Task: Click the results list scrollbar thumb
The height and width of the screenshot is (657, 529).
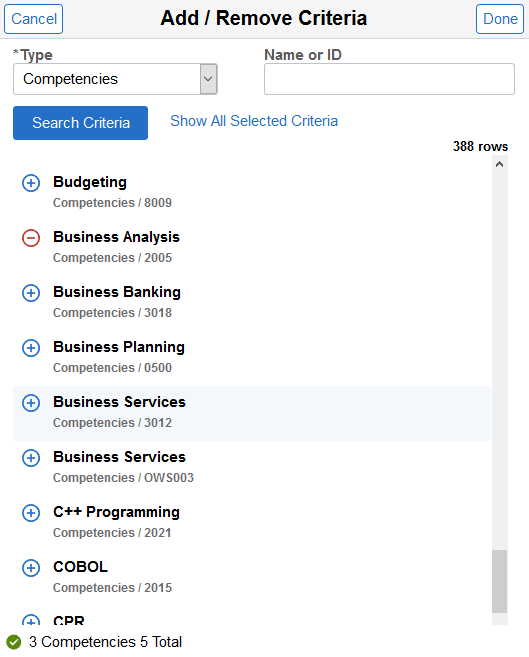Action: 499,581
